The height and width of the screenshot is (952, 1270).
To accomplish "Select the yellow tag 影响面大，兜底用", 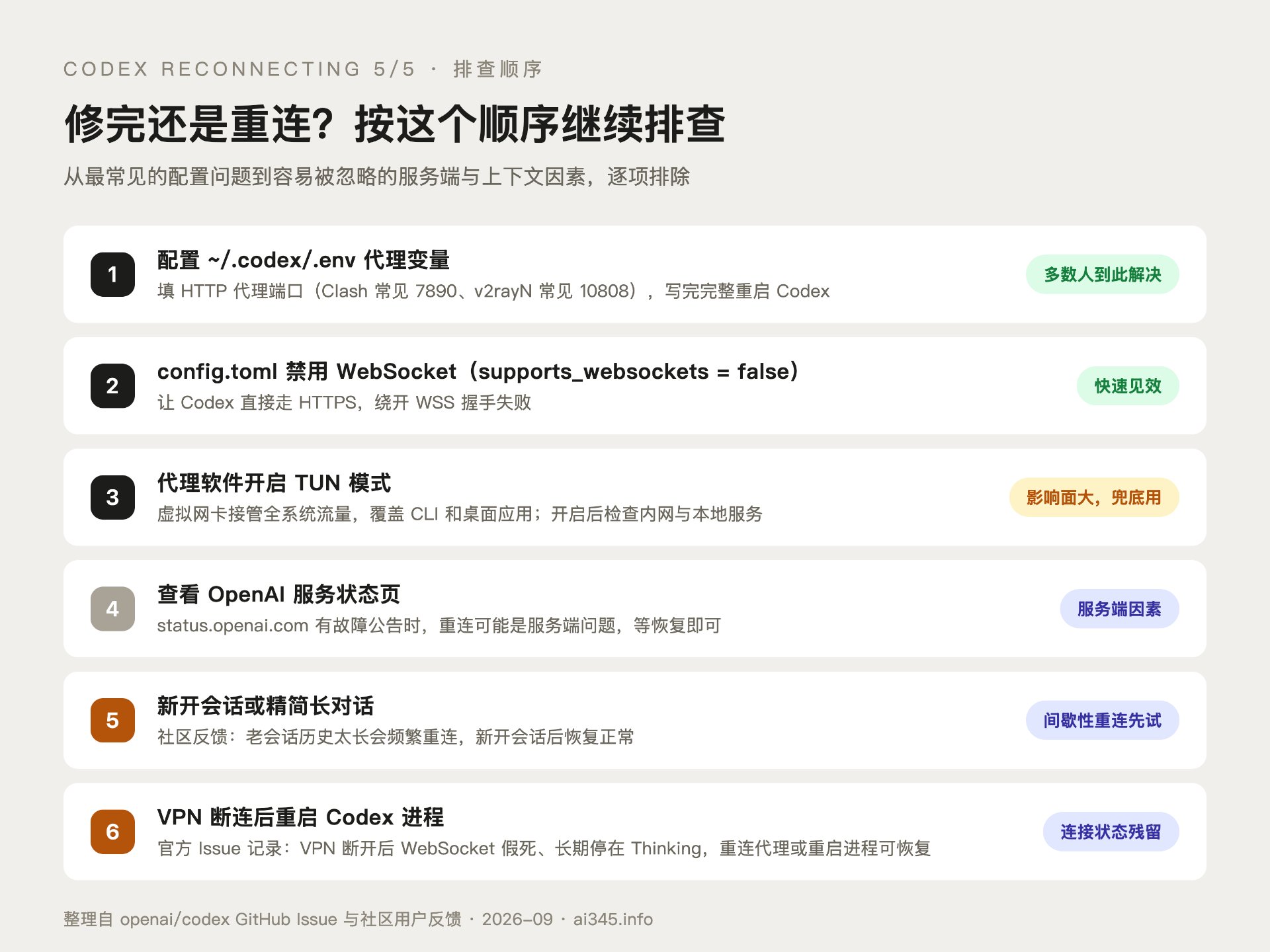I will [x=1094, y=497].
